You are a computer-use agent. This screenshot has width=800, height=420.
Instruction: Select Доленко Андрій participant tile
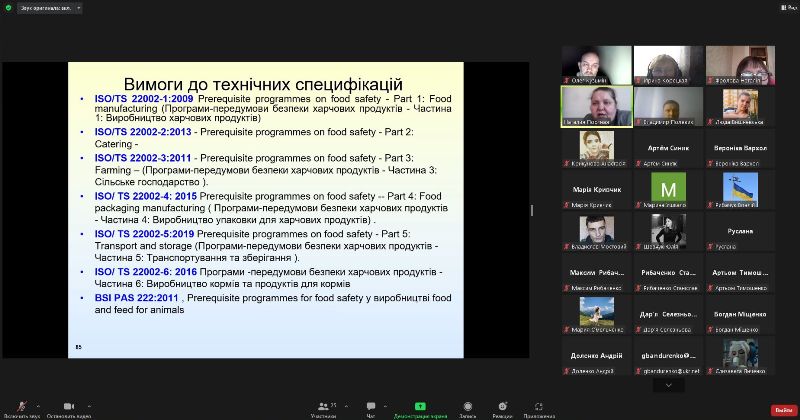(x=596, y=356)
